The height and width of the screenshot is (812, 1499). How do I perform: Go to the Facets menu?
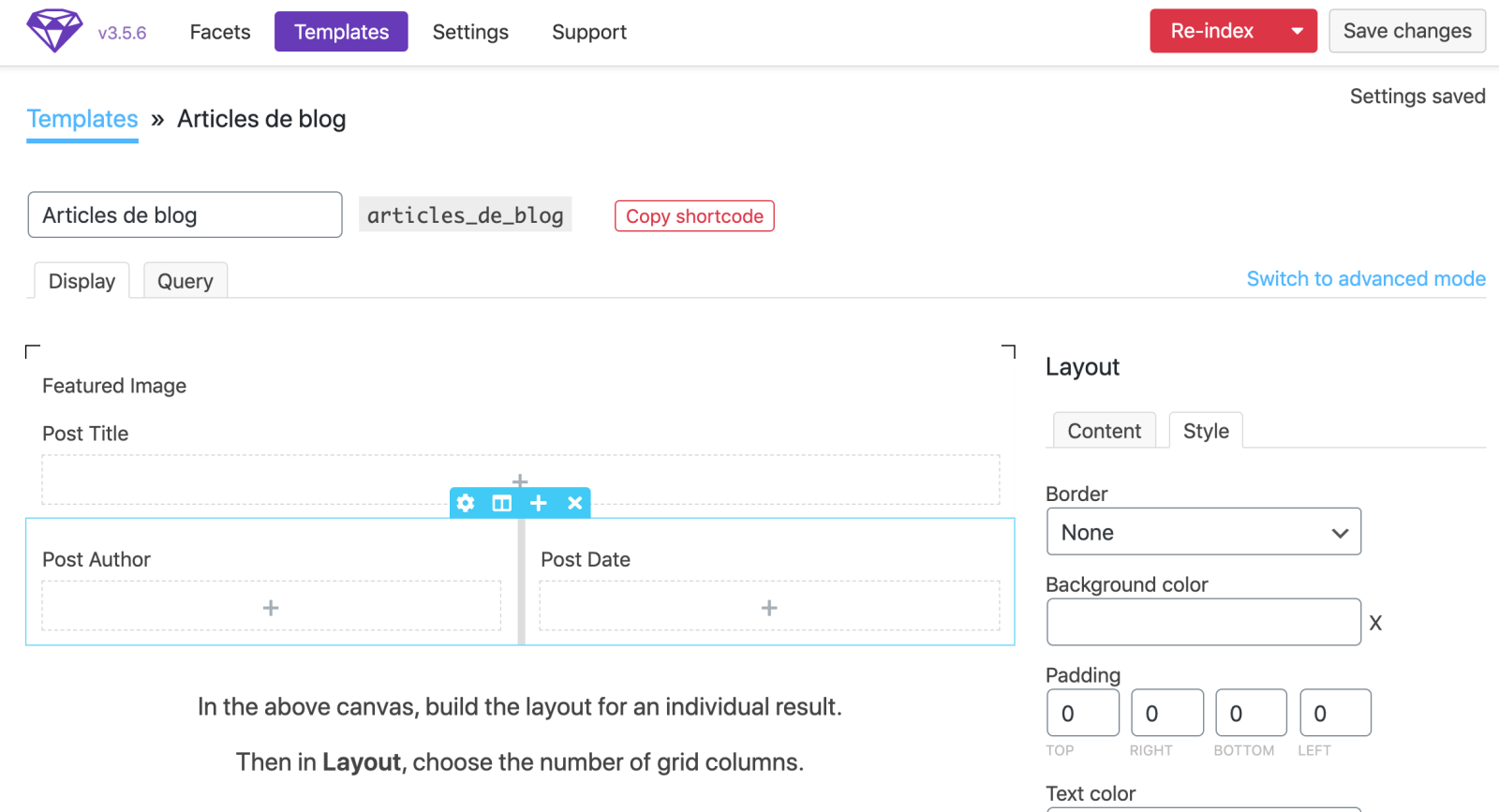220,32
